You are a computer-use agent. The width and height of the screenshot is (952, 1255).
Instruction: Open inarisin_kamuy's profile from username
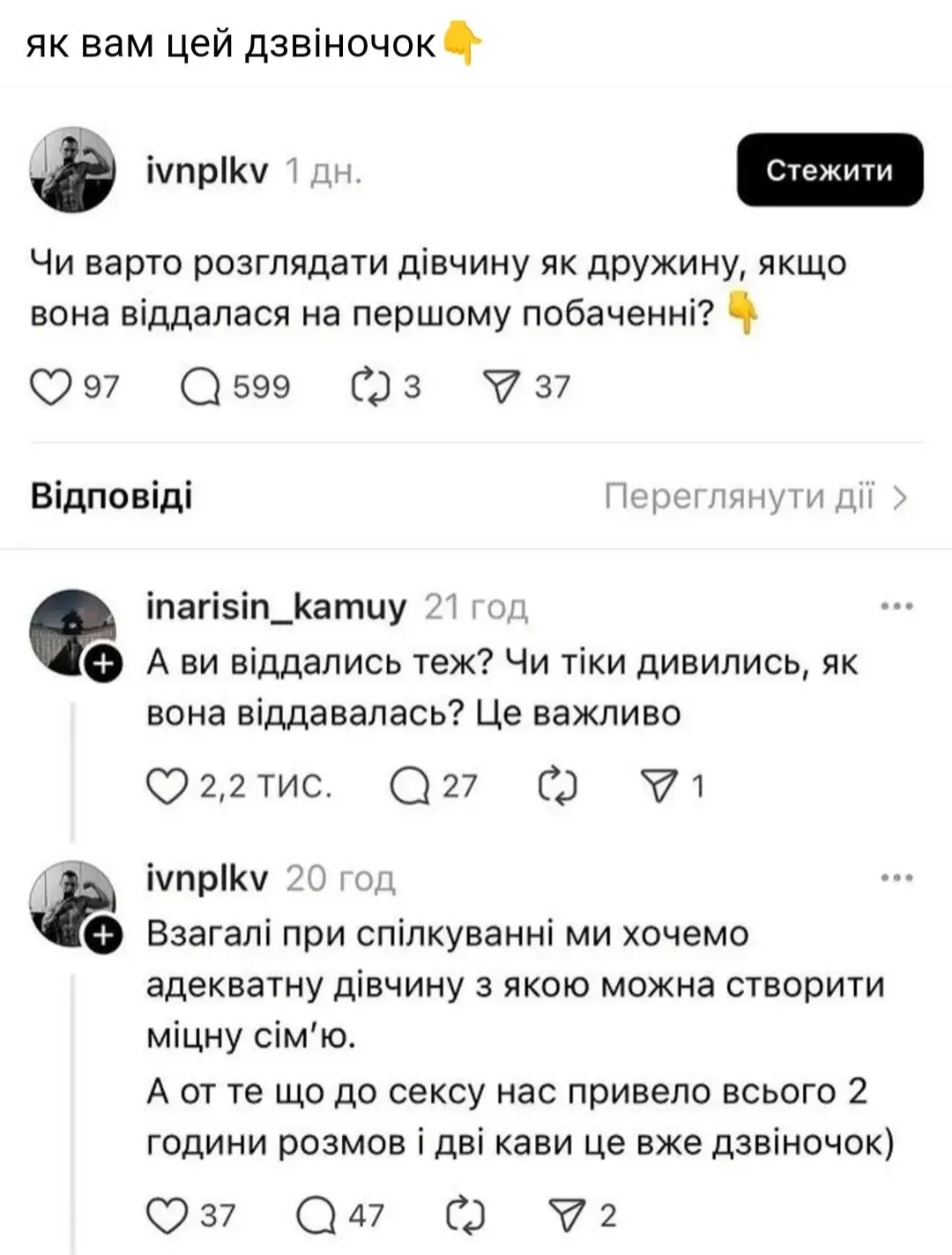click(276, 607)
